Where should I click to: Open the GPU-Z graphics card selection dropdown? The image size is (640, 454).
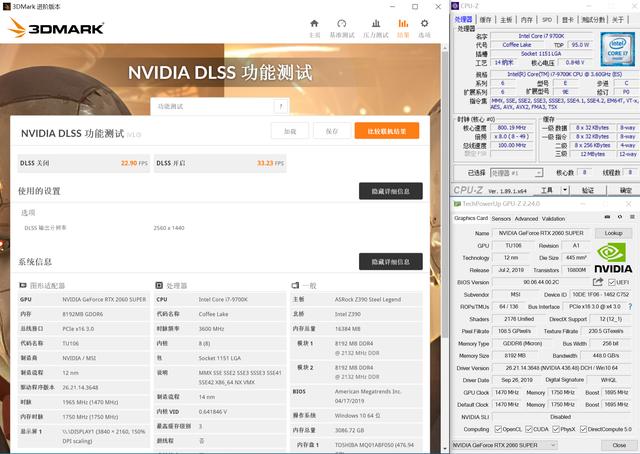(x=504, y=445)
